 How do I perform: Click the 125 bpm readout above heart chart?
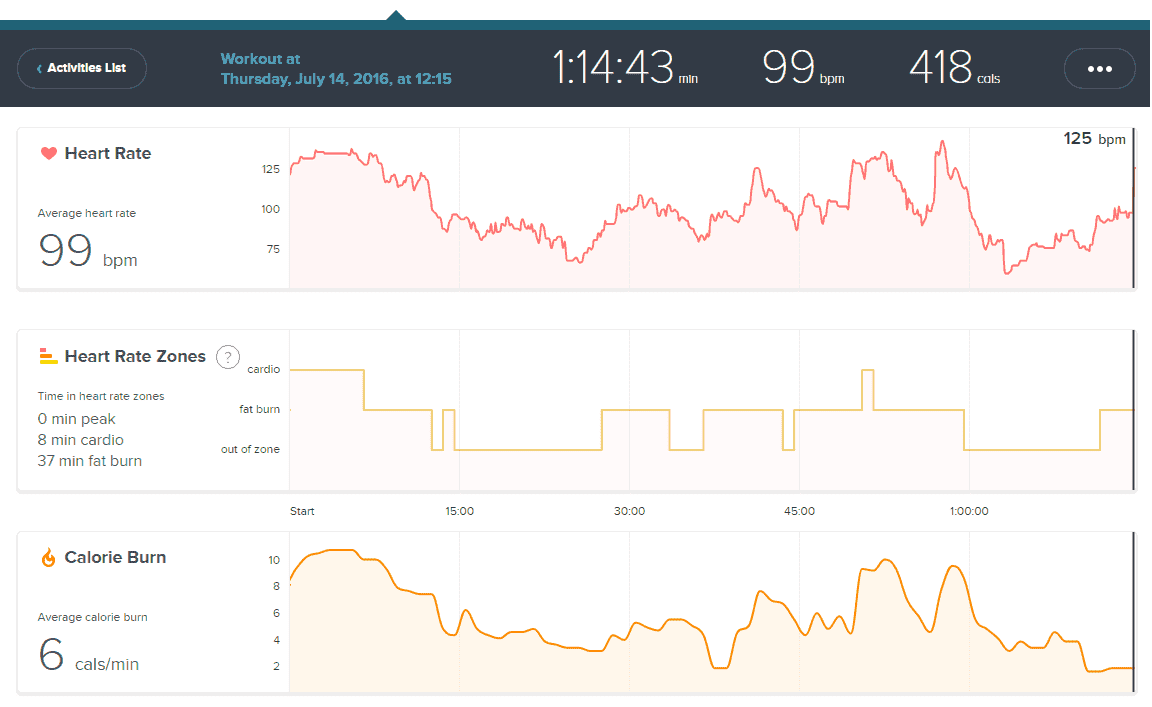(x=1094, y=139)
